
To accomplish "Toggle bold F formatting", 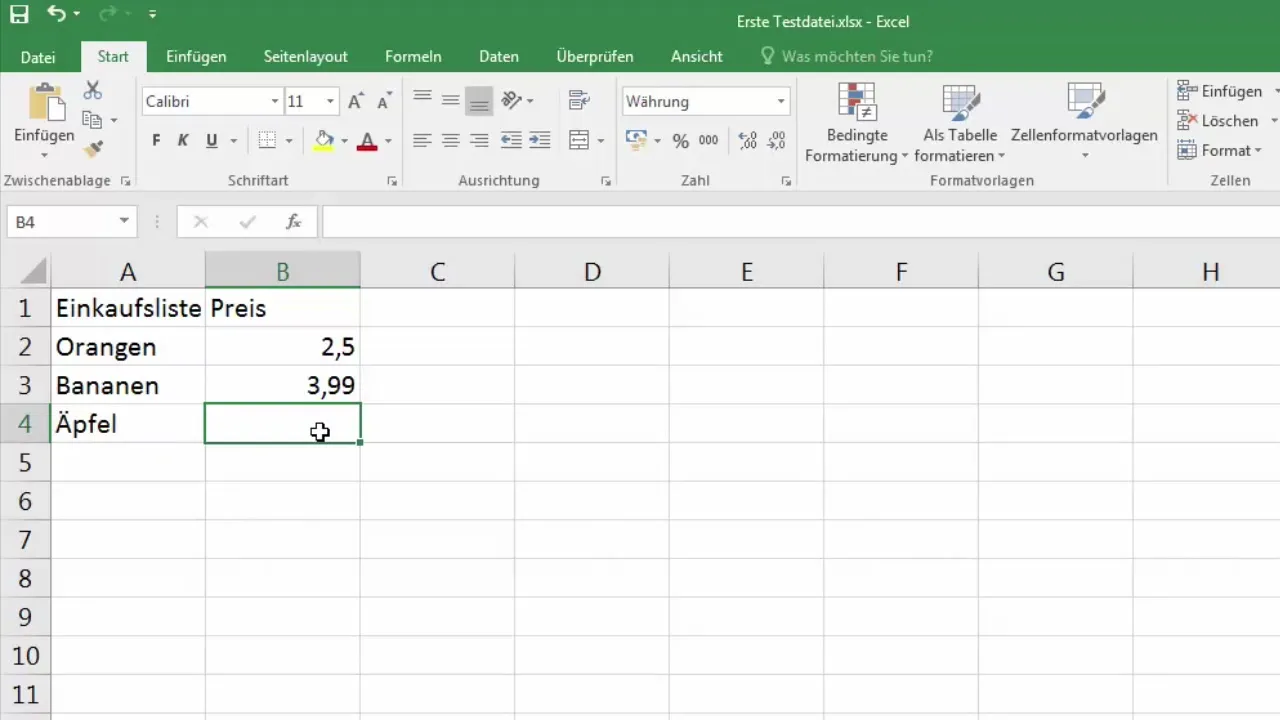I will pyautogui.click(x=156, y=141).
